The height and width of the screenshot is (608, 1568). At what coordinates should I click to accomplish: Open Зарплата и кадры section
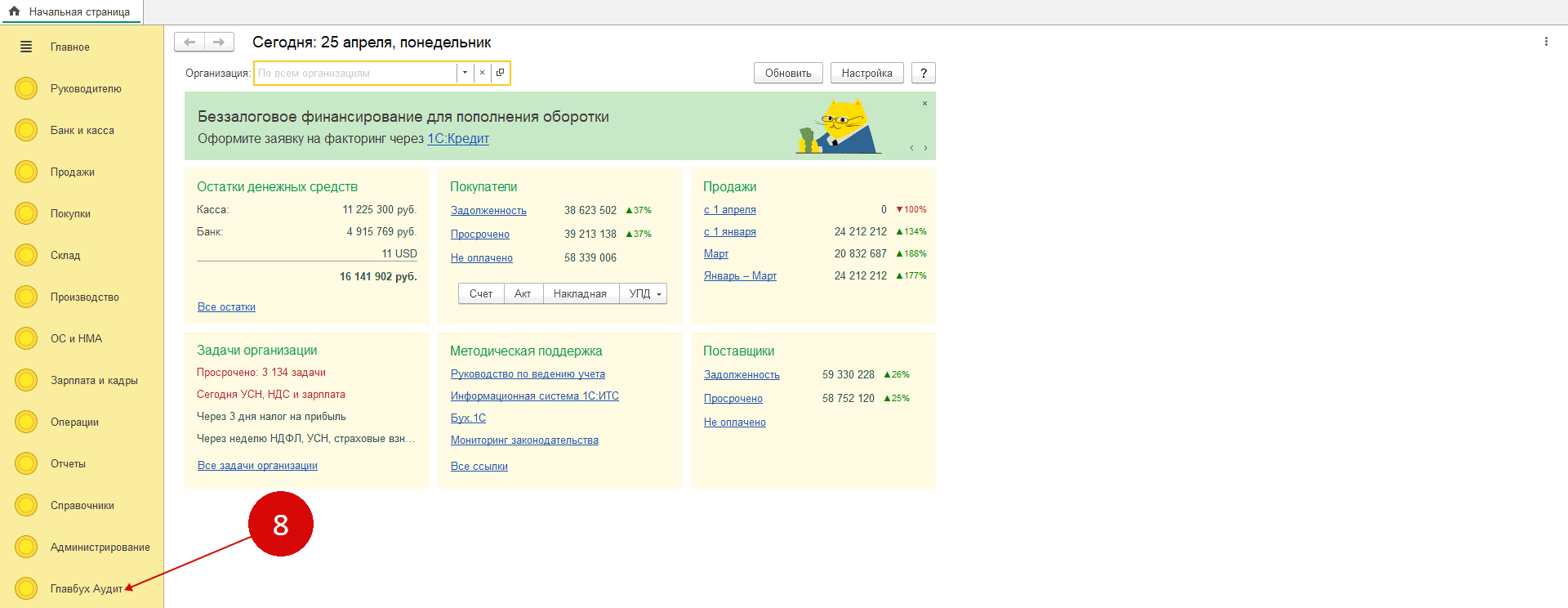(94, 381)
